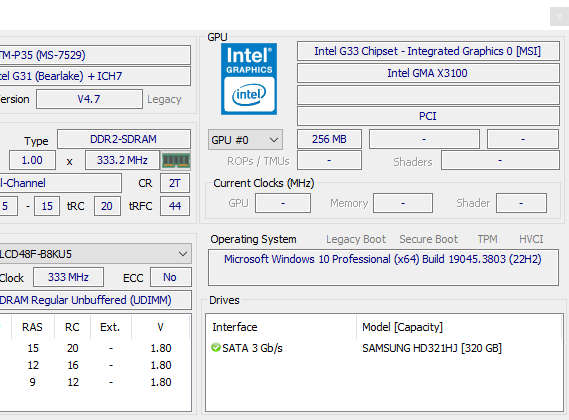569x420 pixels.
Task: Click the 2T command rate value
Action: click(x=175, y=183)
